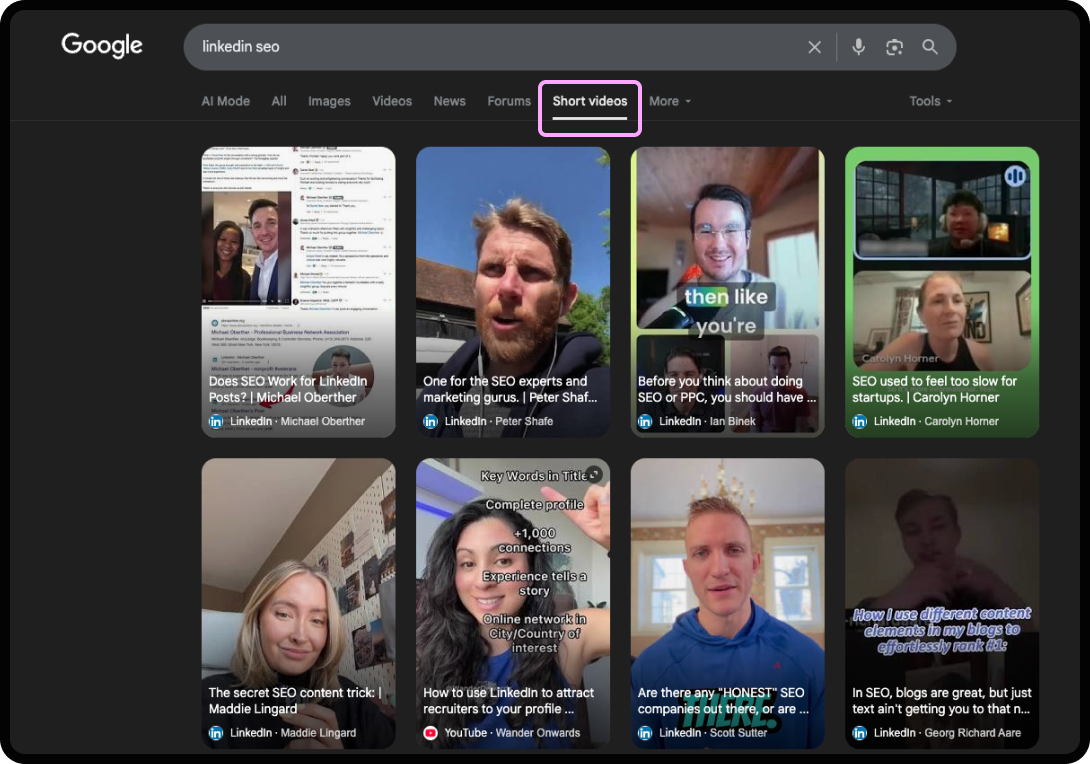Screen dimensions: 1090x764
Task: Open Maddie Lingard's secret SEO content trick video
Action: [x=298, y=603]
